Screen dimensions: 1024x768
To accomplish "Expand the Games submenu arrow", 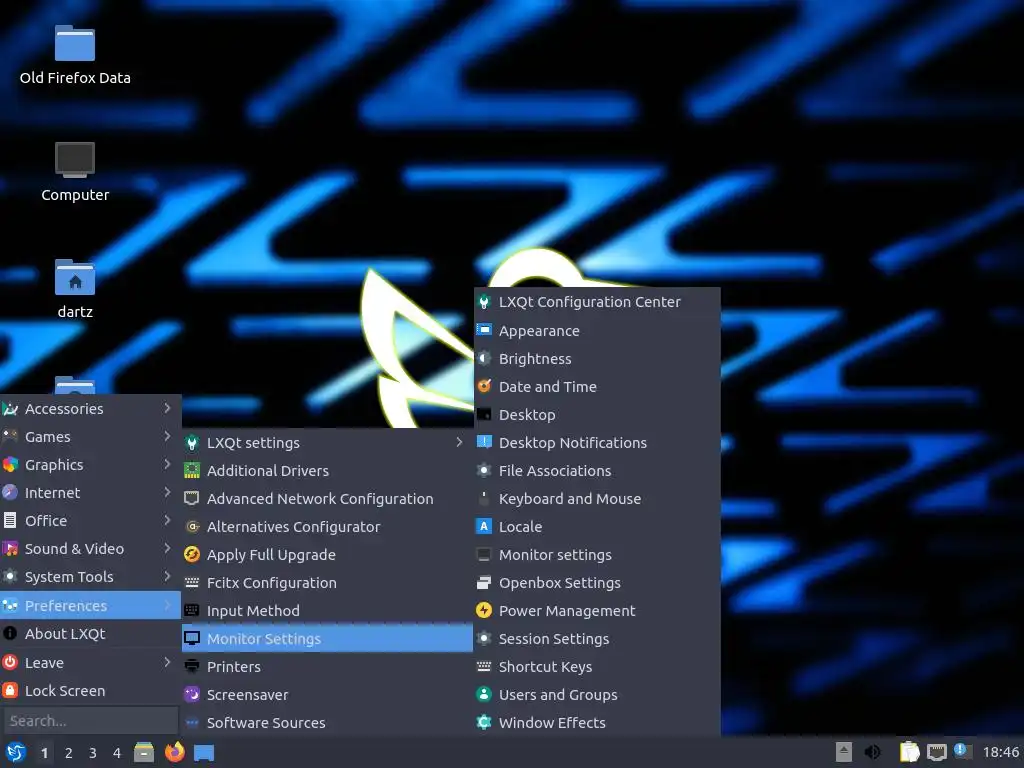I will 167,436.
